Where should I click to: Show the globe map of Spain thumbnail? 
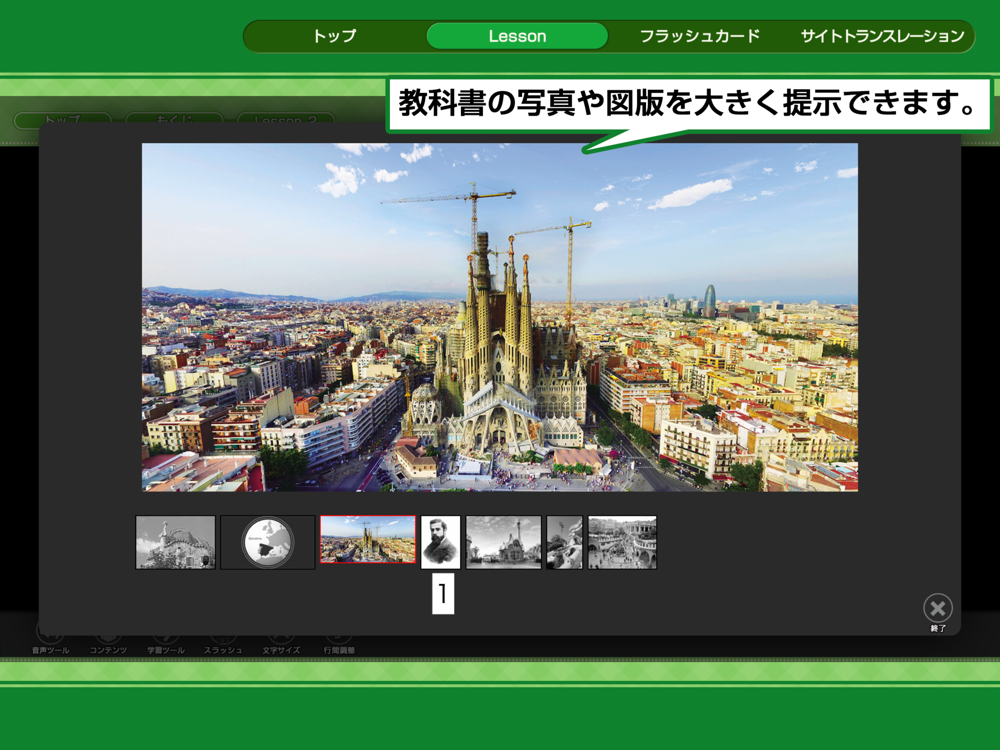coord(268,542)
